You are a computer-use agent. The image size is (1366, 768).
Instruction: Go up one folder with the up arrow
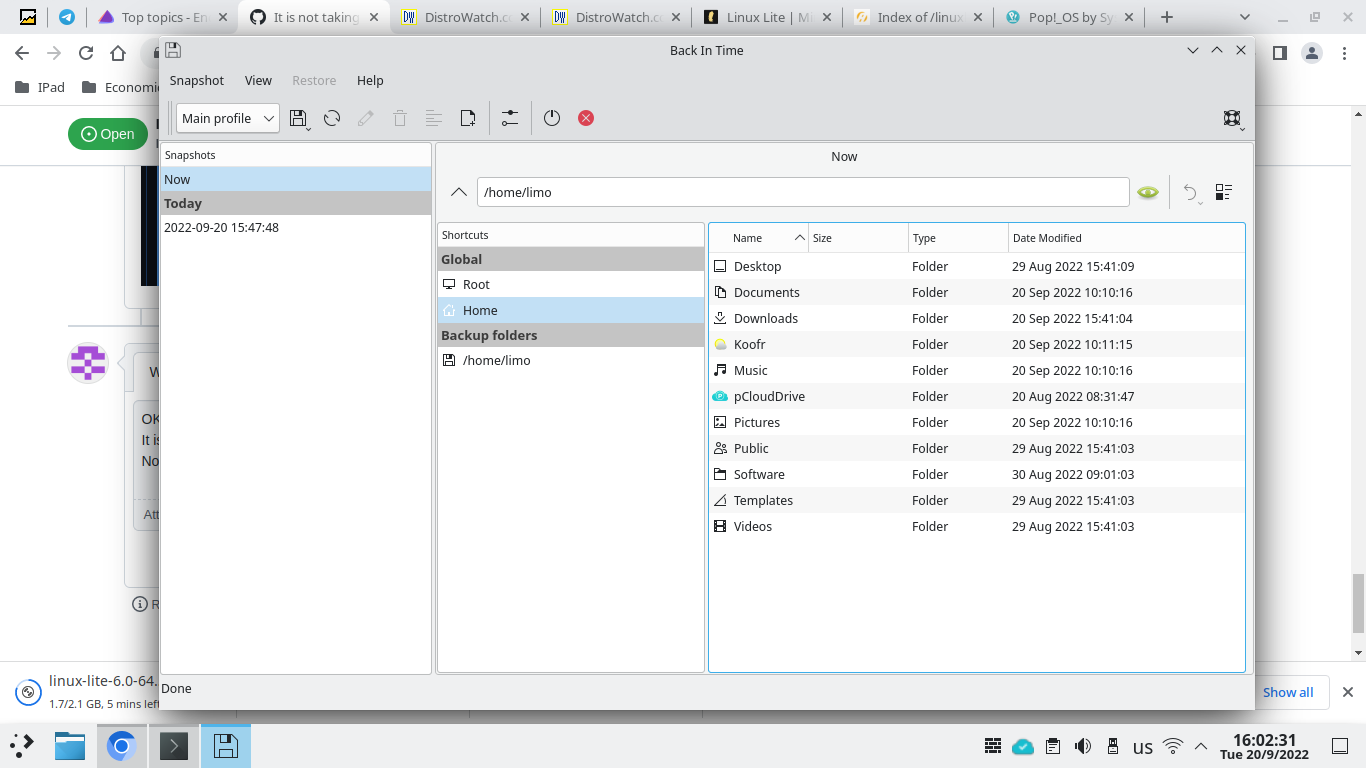[x=458, y=192]
